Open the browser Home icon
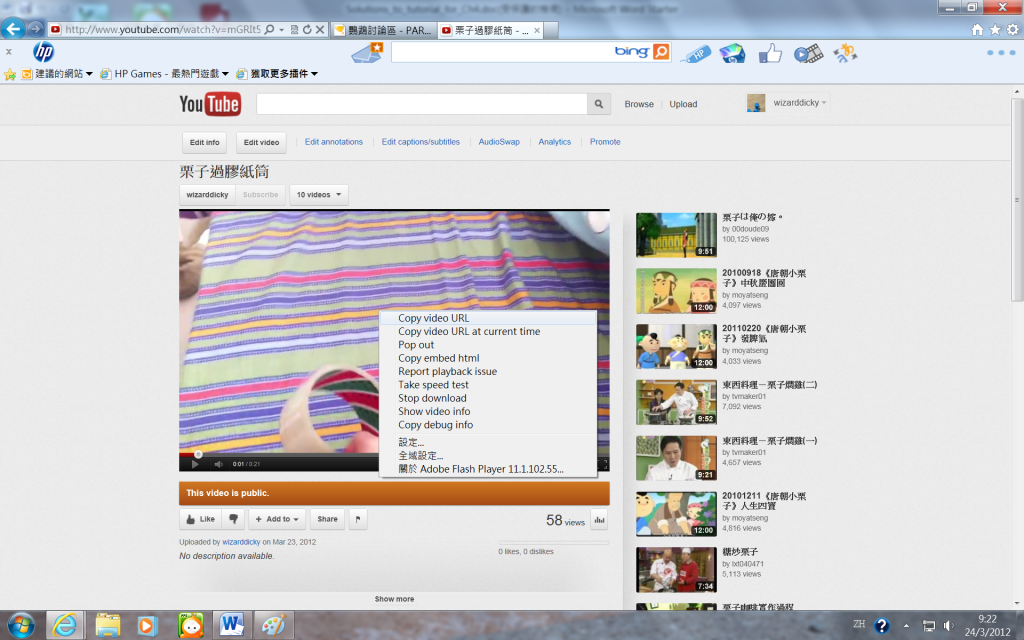The height and width of the screenshot is (640, 1024). (x=977, y=29)
